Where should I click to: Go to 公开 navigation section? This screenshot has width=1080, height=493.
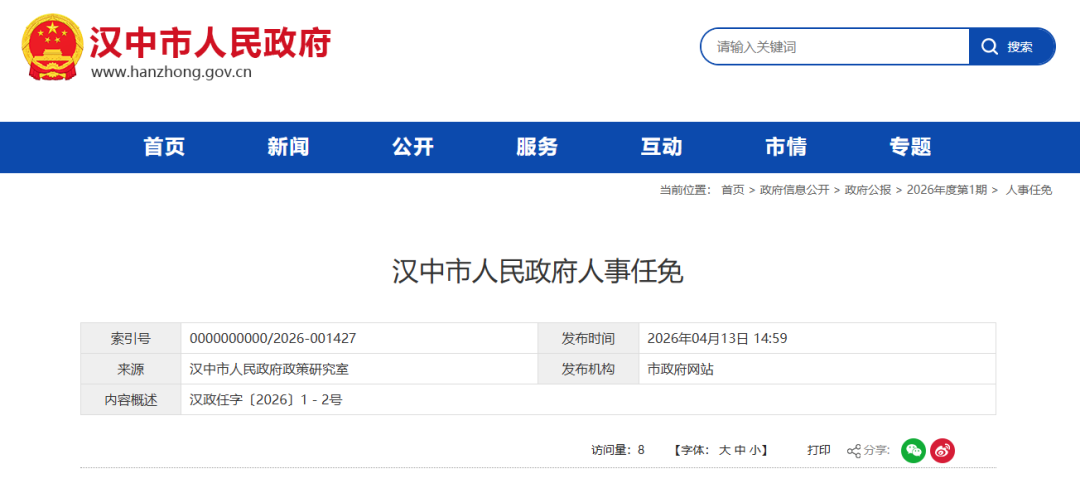[413, 147]
